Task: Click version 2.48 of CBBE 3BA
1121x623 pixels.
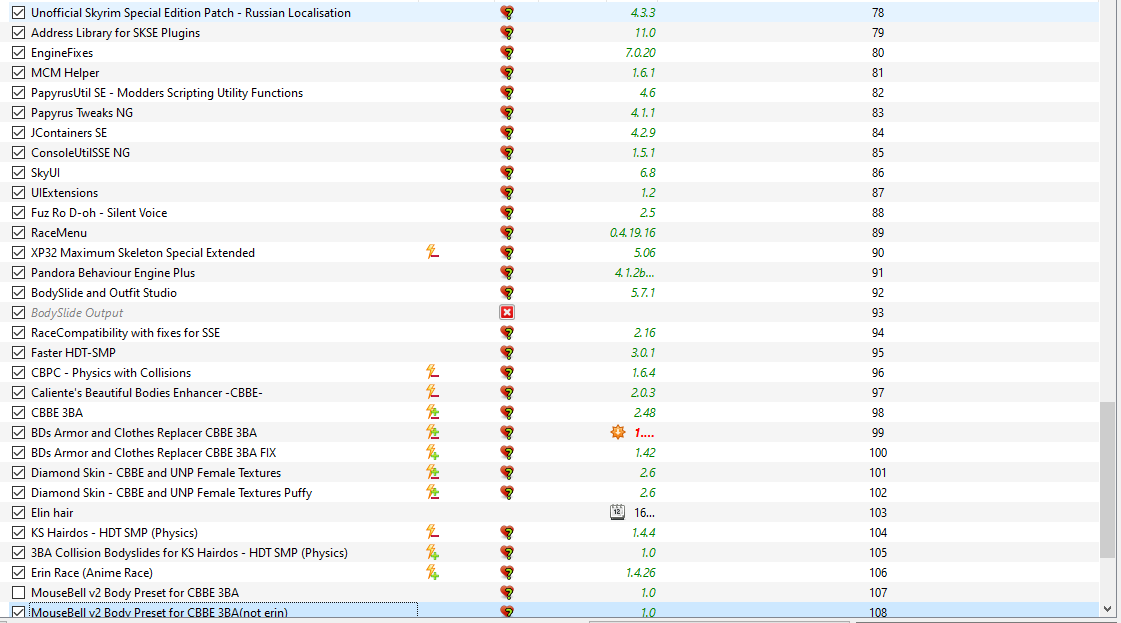Action: (x=644, y=412)
